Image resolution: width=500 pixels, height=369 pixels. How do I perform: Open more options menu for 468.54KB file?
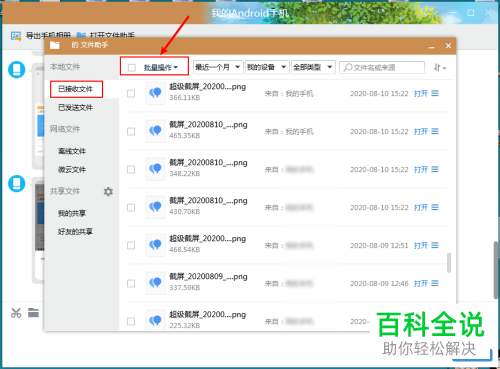pyautogui.click(x=435, y=246)
